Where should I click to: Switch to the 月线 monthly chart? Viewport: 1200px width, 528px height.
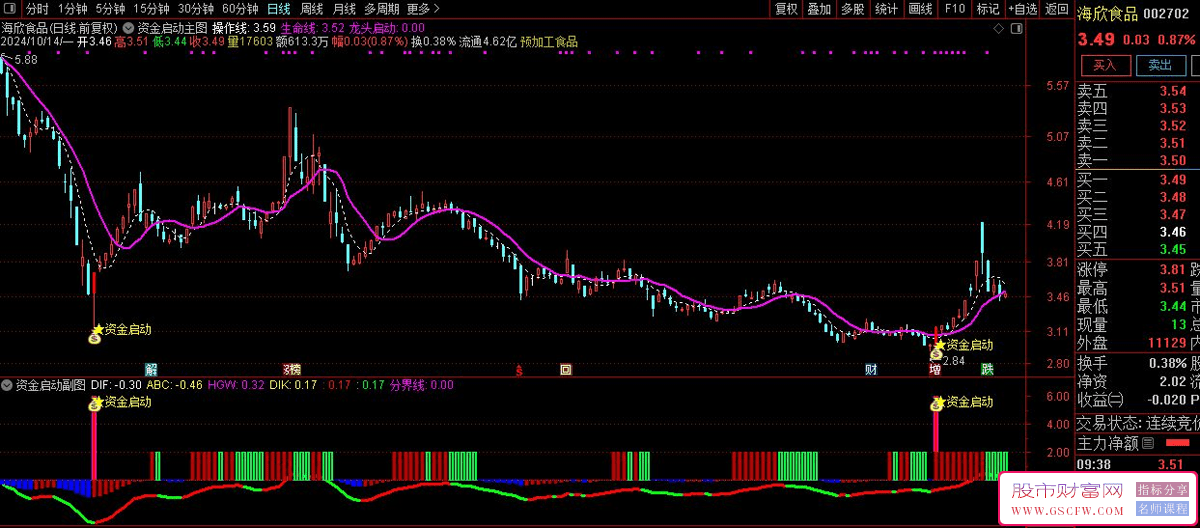pyautogui.click(x=344, y=9)
